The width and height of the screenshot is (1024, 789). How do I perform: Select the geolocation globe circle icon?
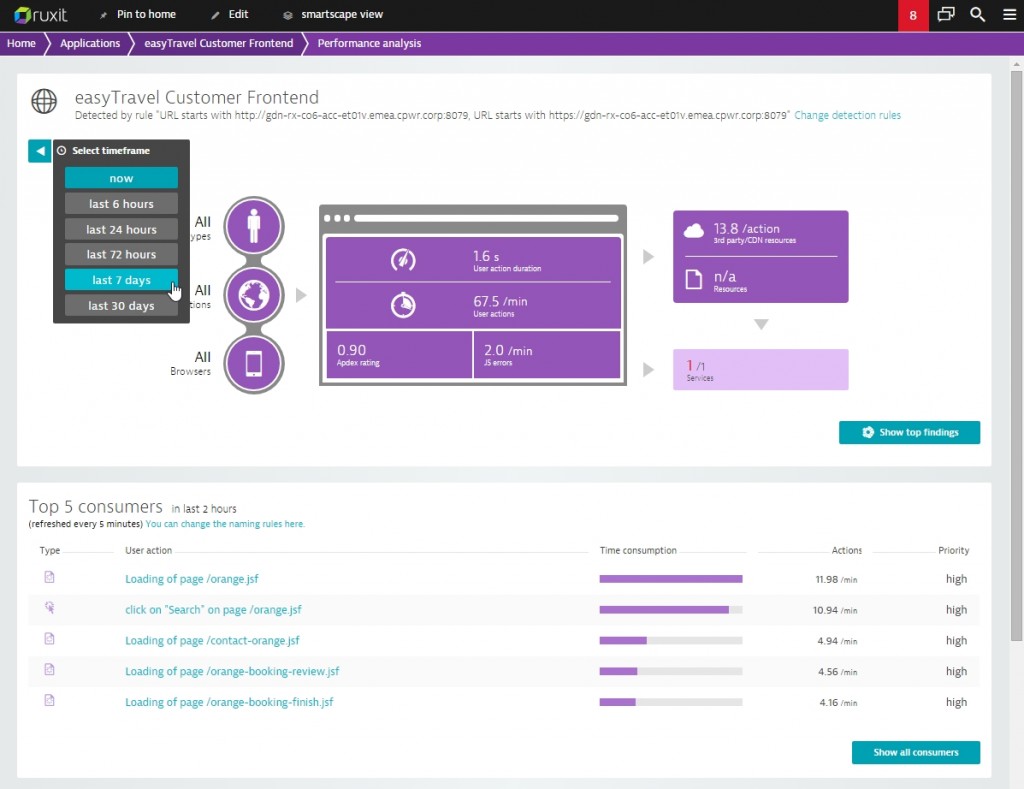point(254,295)
